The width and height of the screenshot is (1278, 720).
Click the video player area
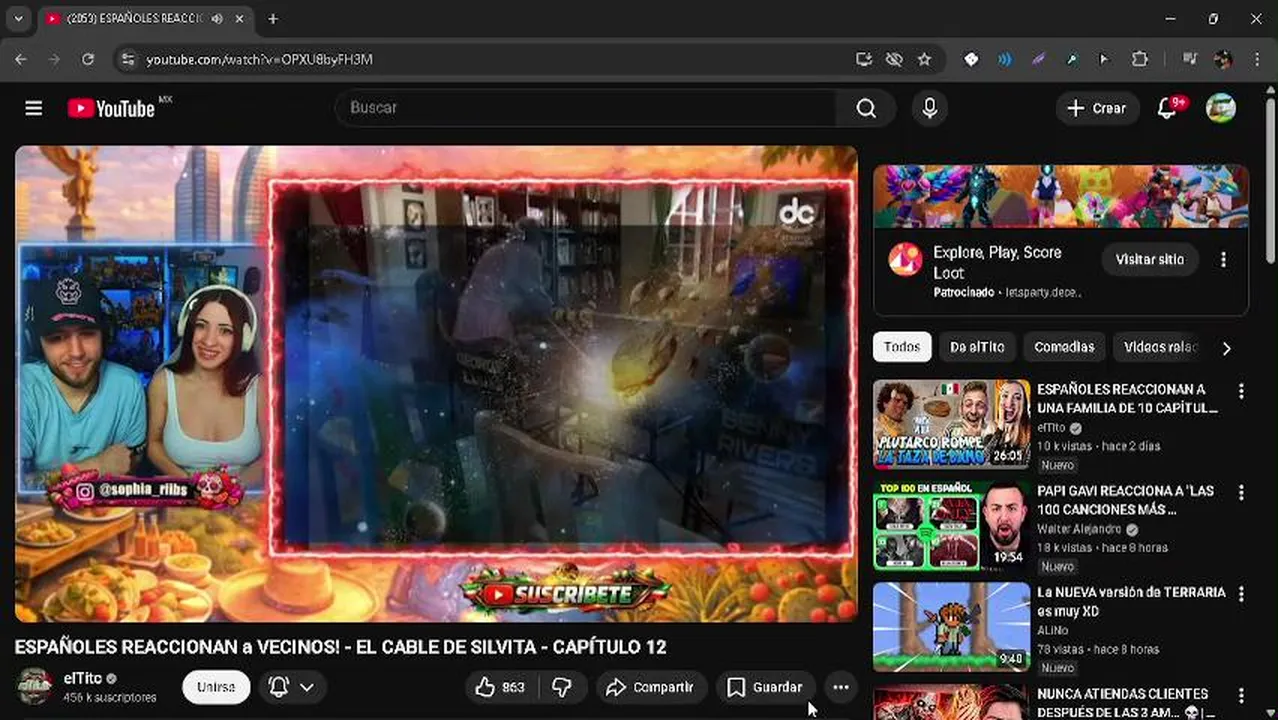click(436, 384)
